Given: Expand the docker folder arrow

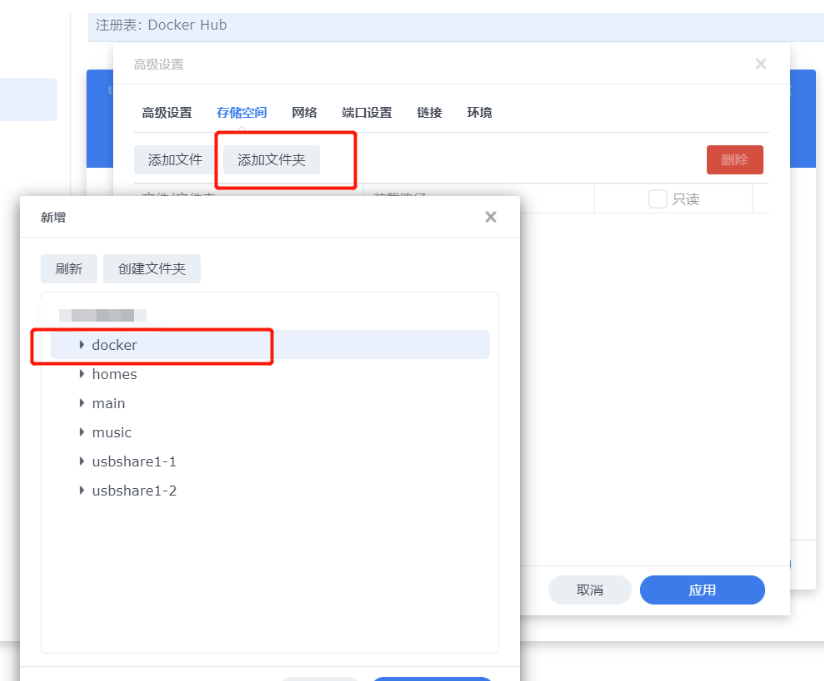Looking at the screenshot, I should [x=82, y=345].
